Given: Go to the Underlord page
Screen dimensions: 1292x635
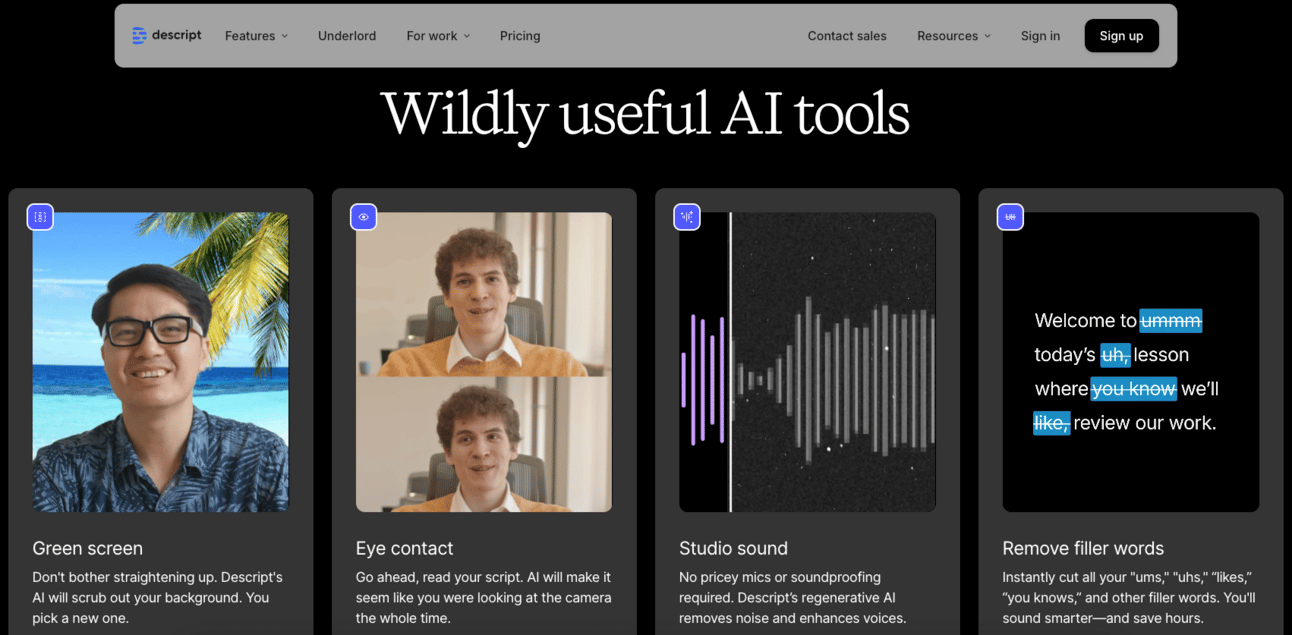Looking at the screenshot, I should [x=347, y=36].
